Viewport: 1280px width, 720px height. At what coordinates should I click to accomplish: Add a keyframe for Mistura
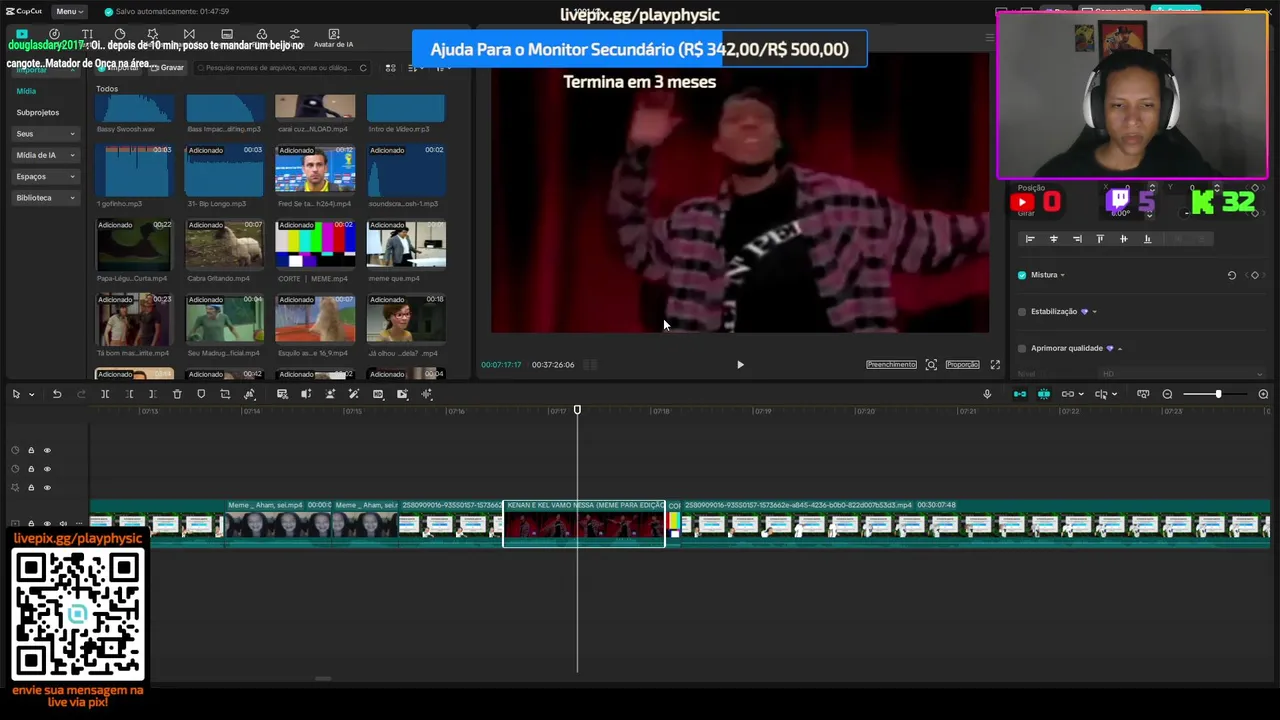click(1255, 275)
